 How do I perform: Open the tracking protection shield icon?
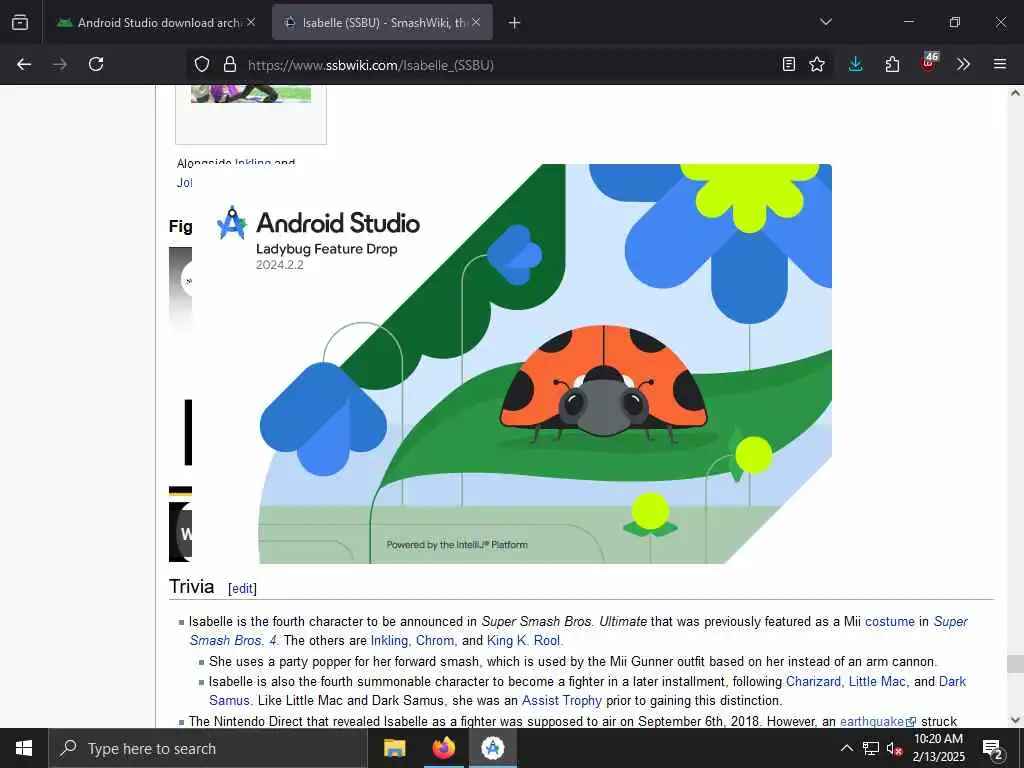click(x=202, y=64)
